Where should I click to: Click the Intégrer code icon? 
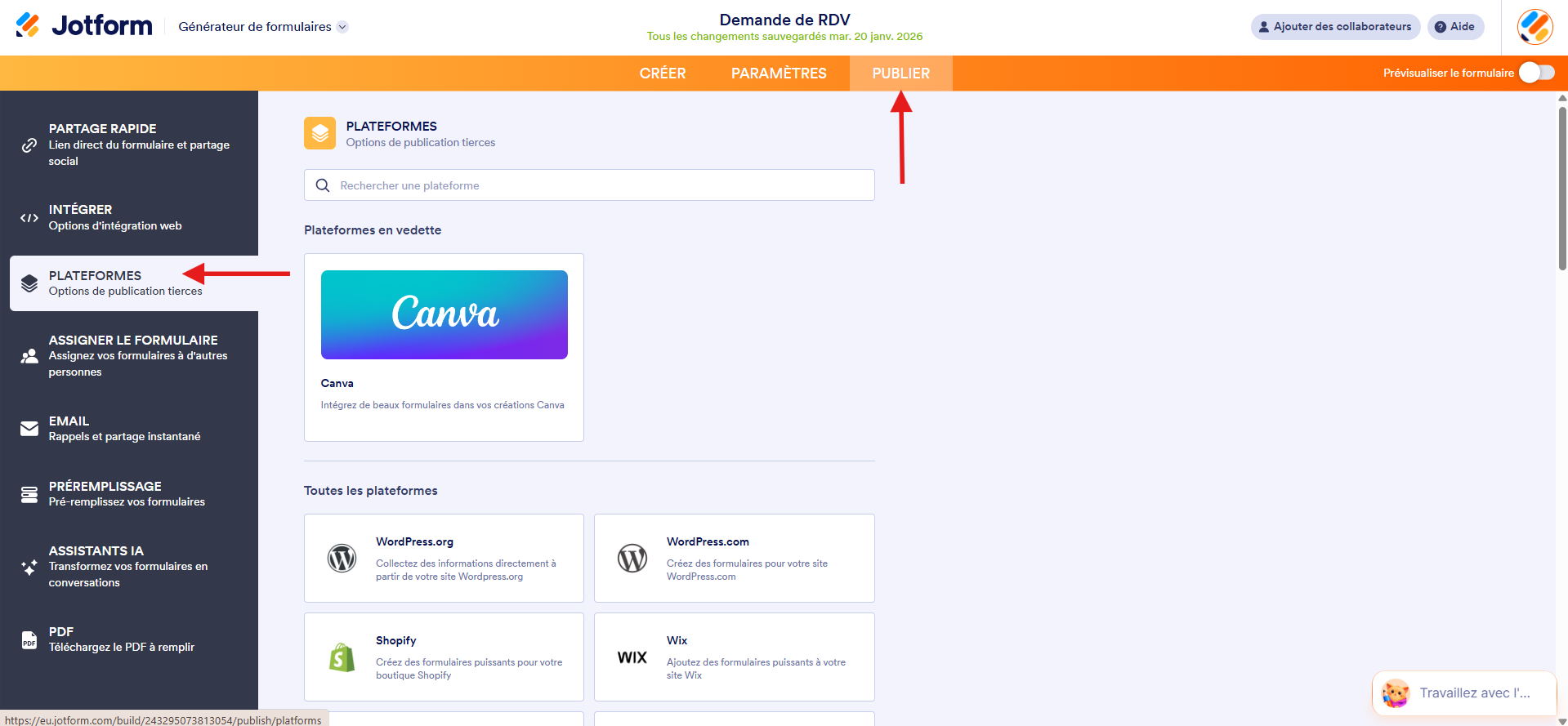(x=29, y=218)
